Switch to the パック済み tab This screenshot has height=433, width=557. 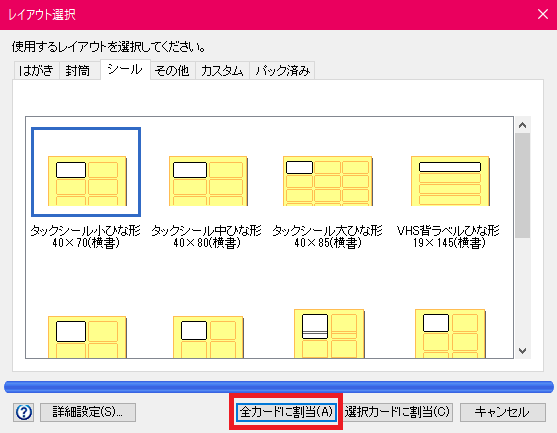pos(282,70)
